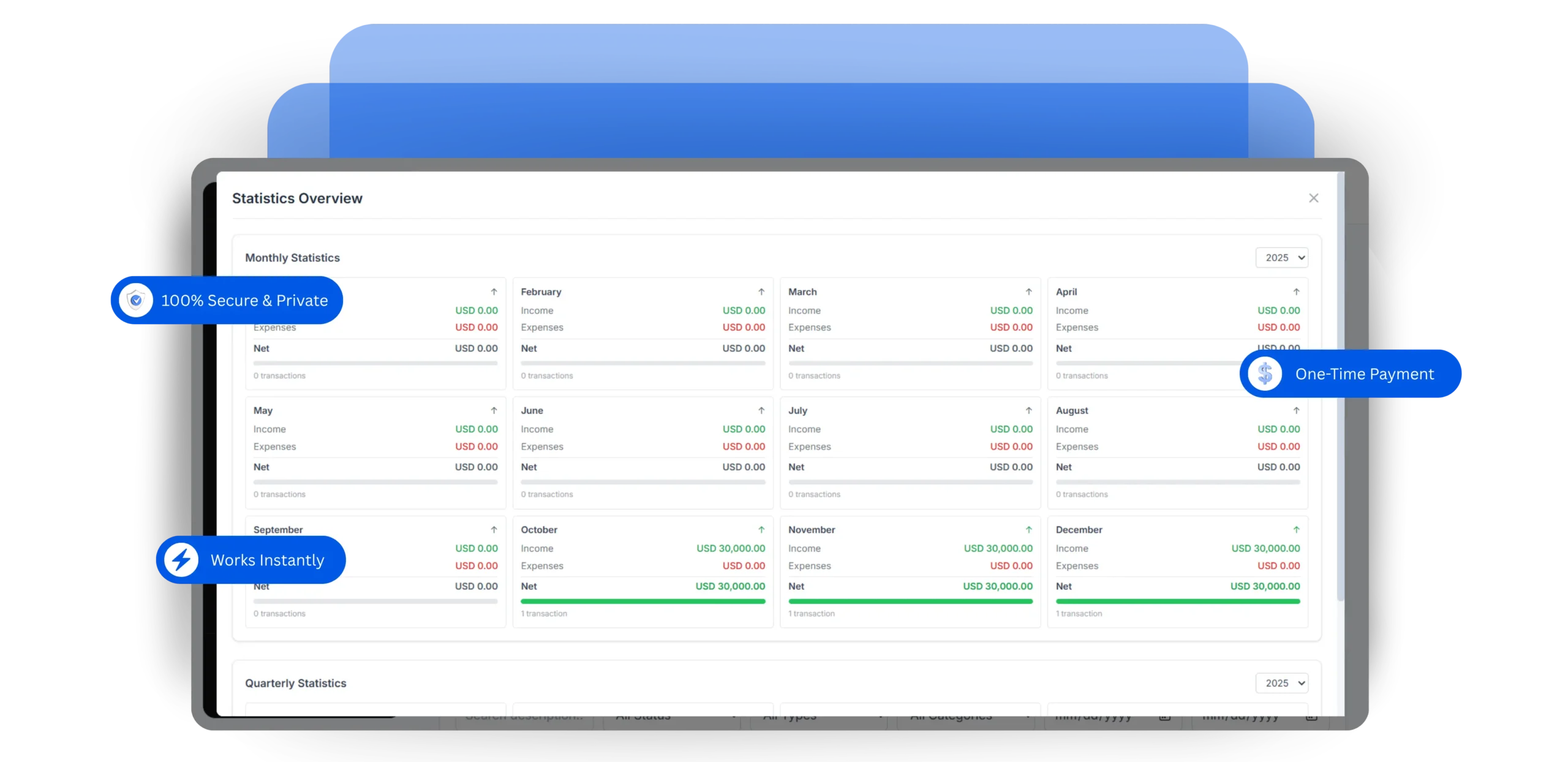Click October's sort arrow icon

pos(761,529)
